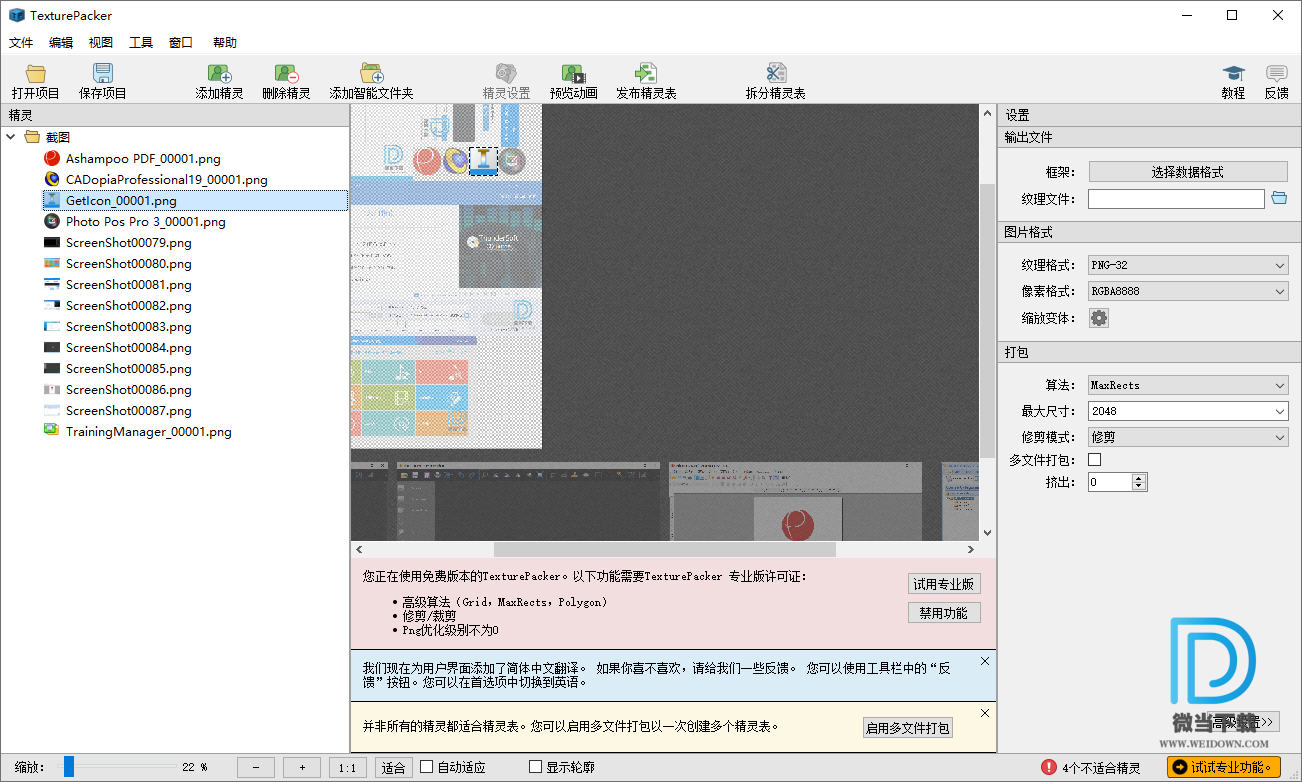Click the 打开项目 toolbar icon
The image size is (1302, 782).
tap(36, 73)
